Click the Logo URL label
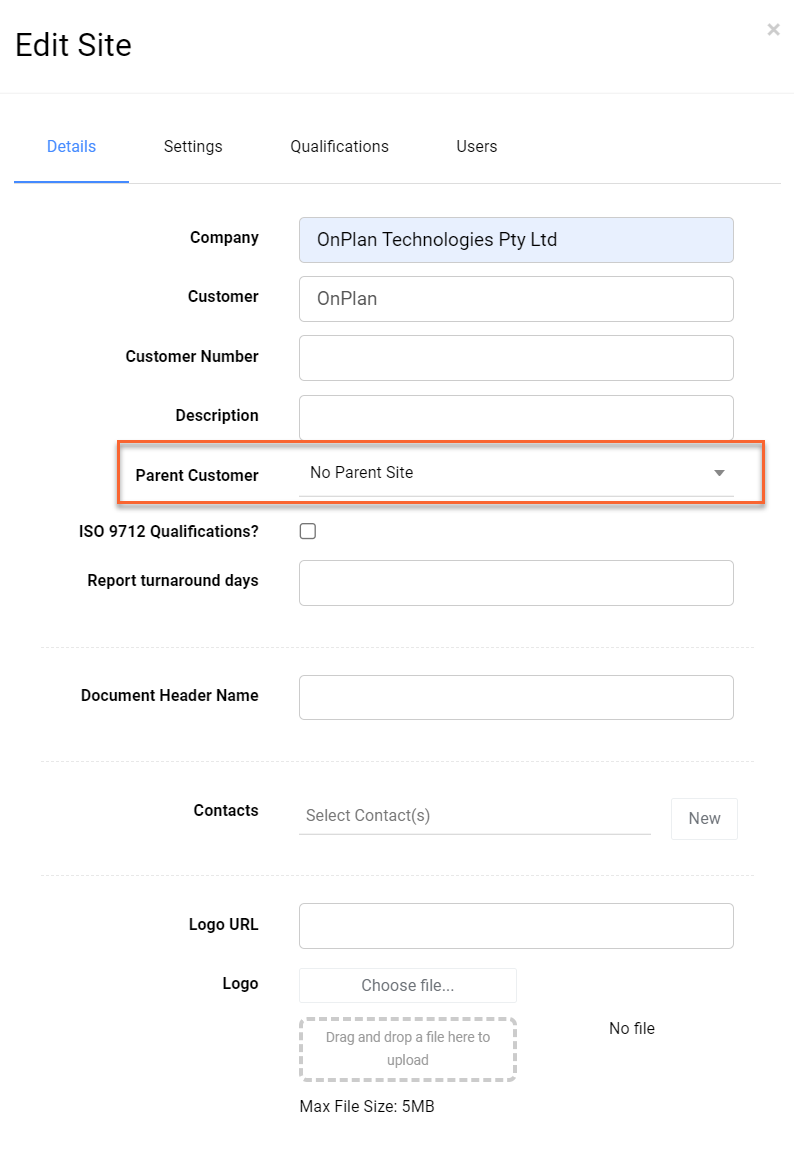Viewport: 794px width, 1166px height. coord(223,924)
